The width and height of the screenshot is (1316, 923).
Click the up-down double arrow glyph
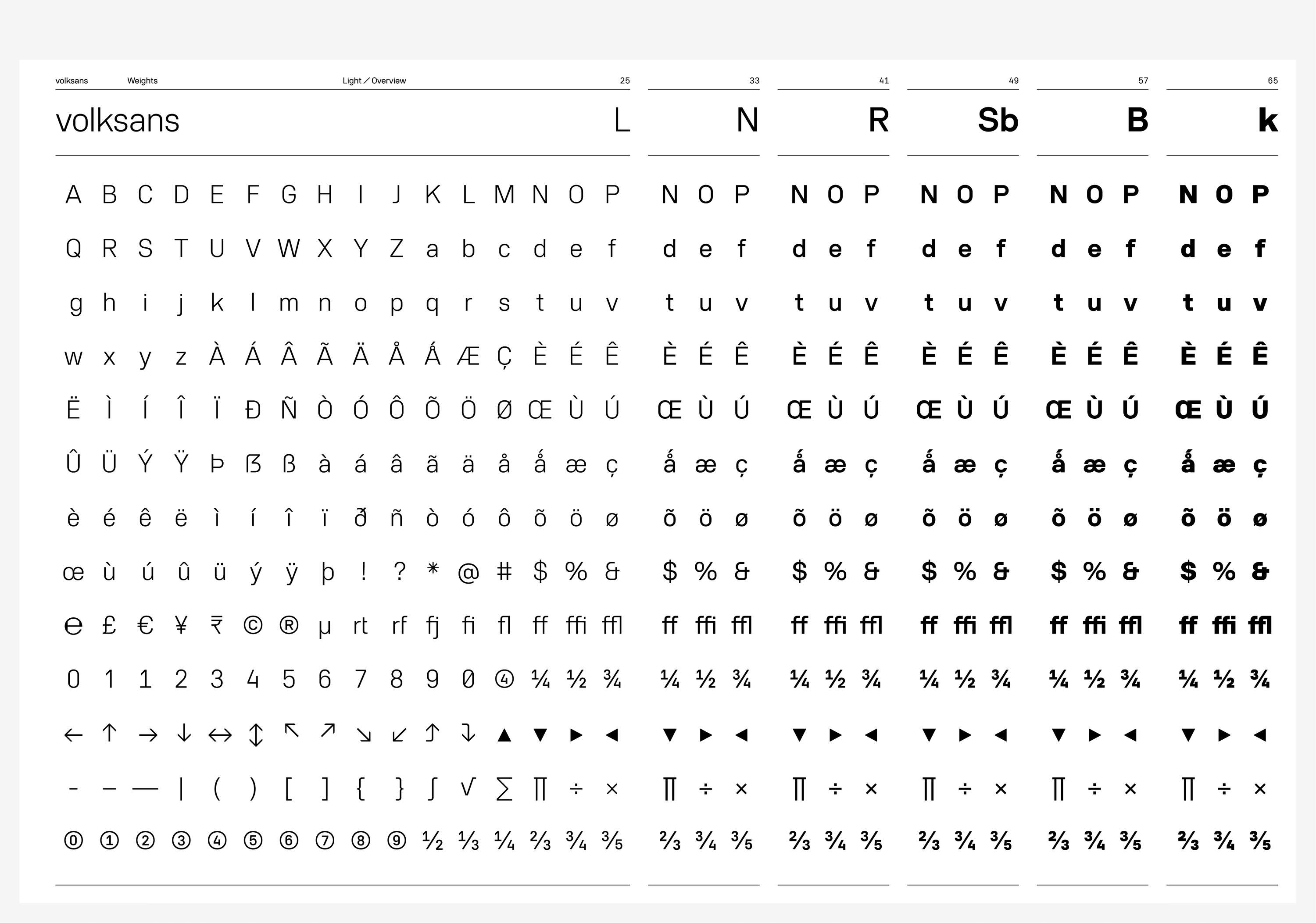[x=256, y=734]
